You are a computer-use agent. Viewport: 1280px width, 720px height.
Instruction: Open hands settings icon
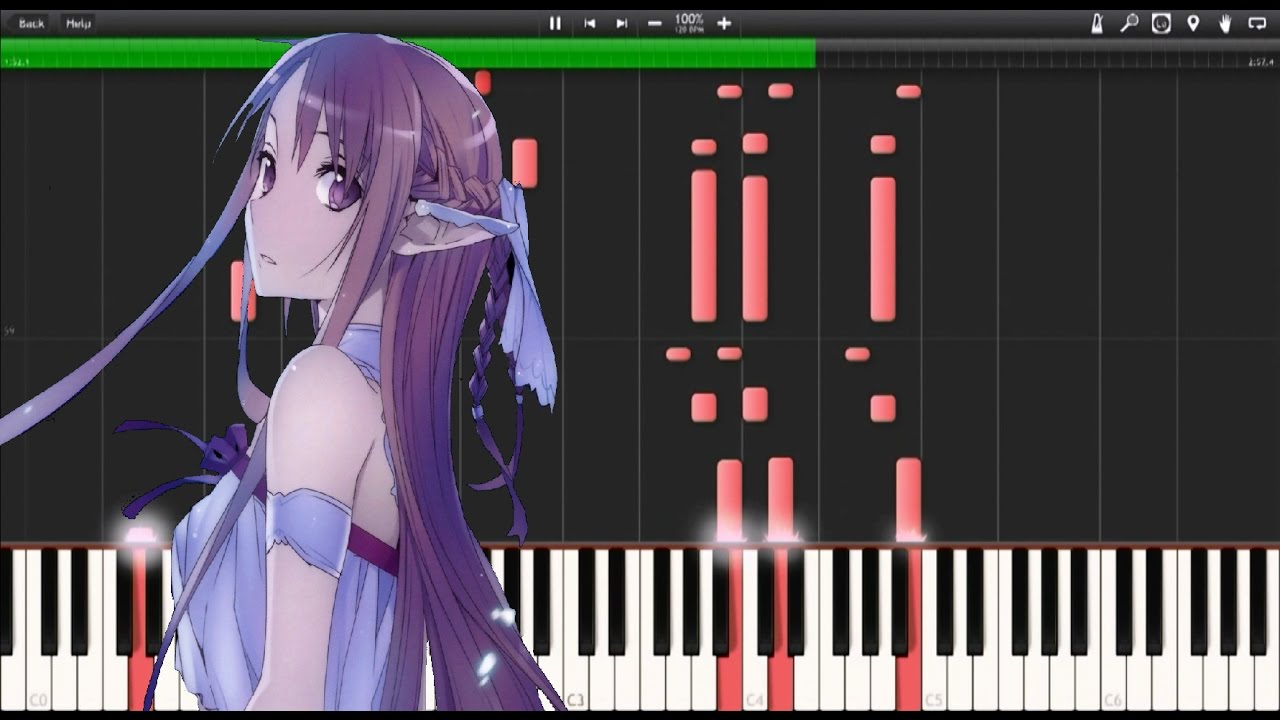click(1225, 23)
